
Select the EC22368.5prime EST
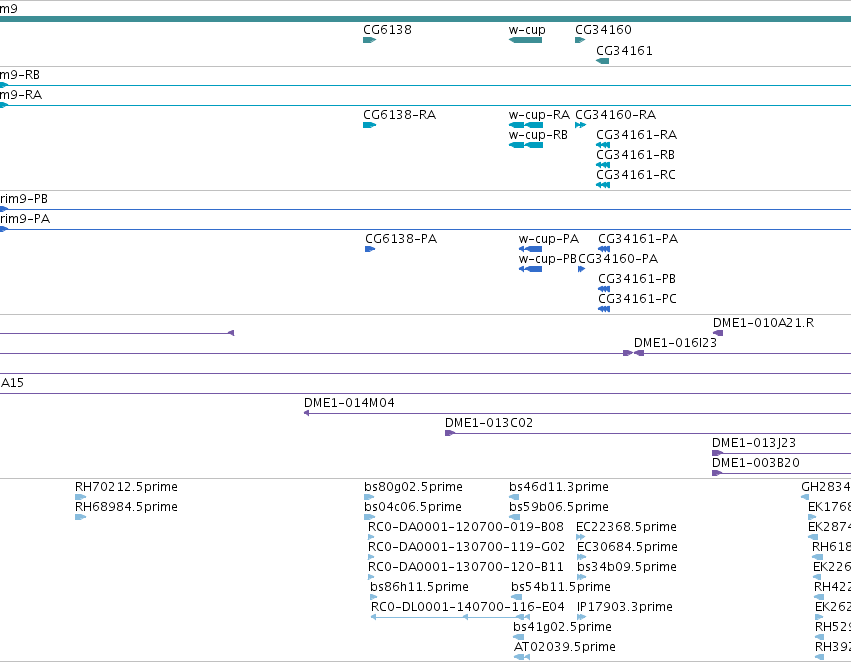pyautogui.click(x=581, y=538)
